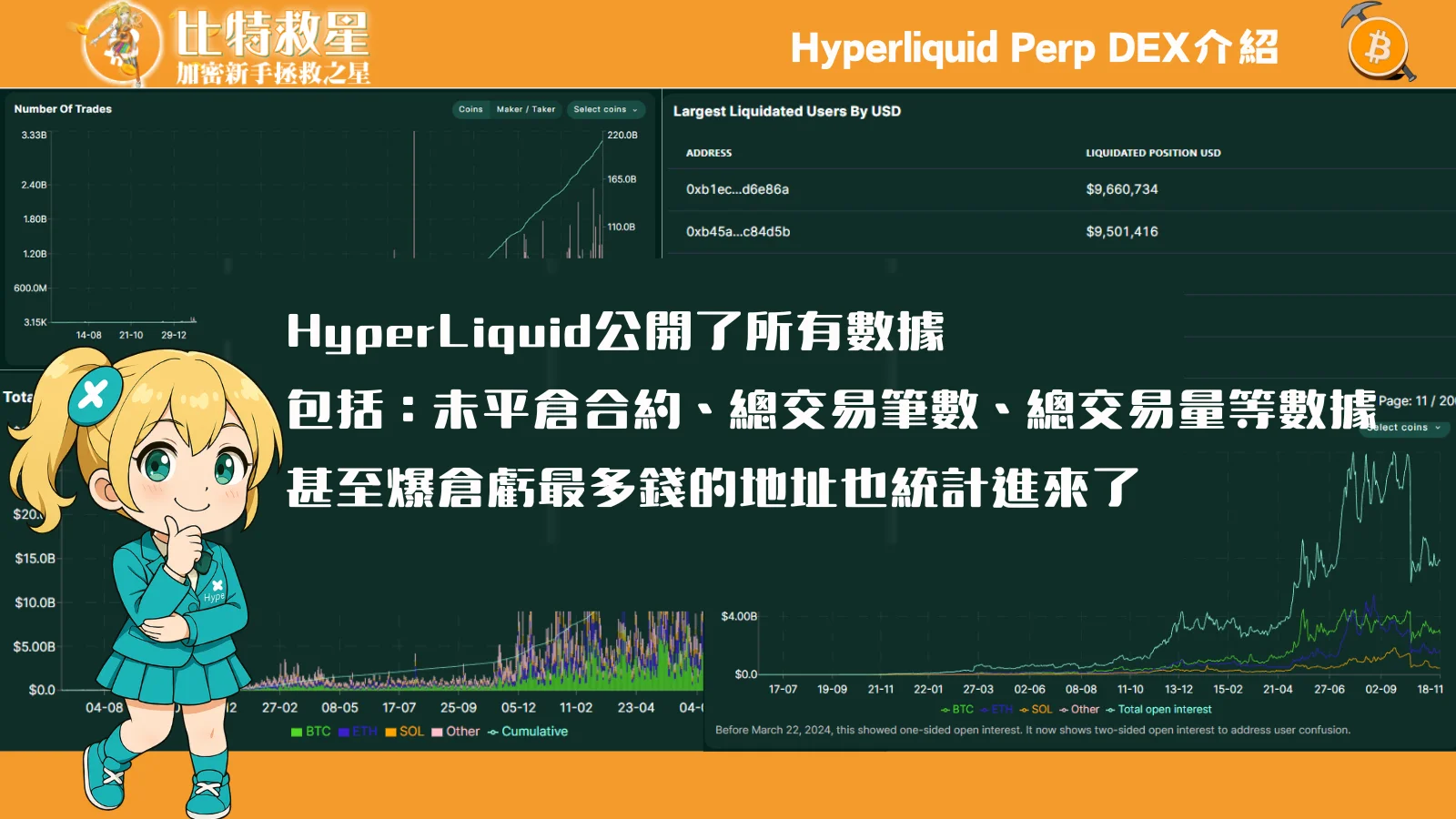Expand the Select coins chevron arrow

(635, 109)
